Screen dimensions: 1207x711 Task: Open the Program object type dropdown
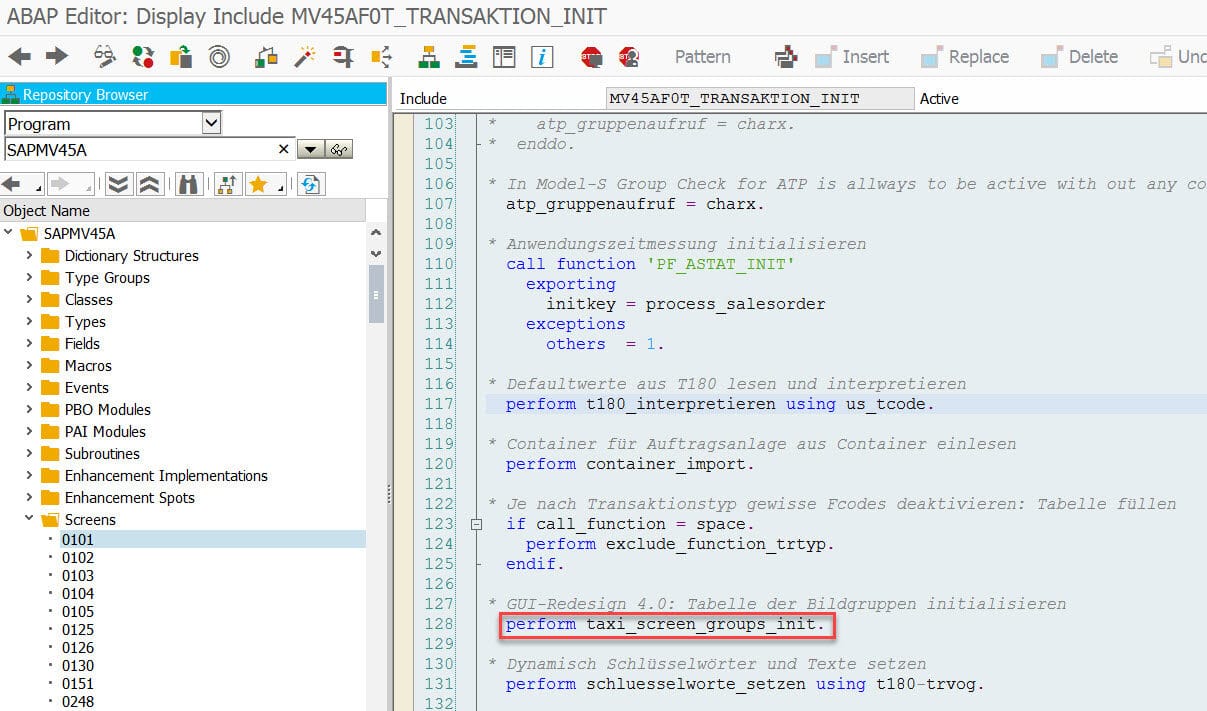211,123
